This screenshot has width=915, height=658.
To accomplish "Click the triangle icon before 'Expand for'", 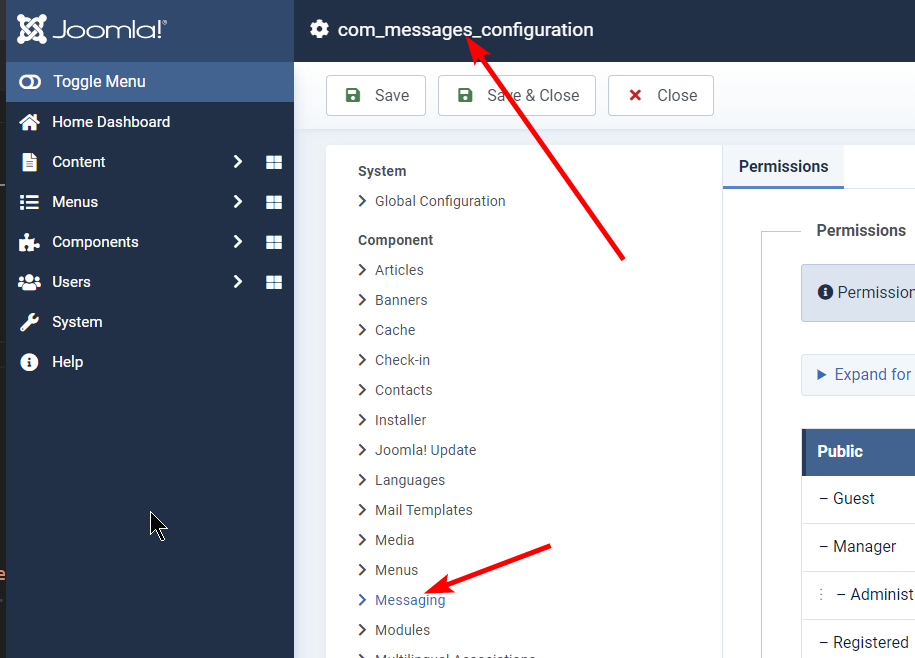I will 822,374.
